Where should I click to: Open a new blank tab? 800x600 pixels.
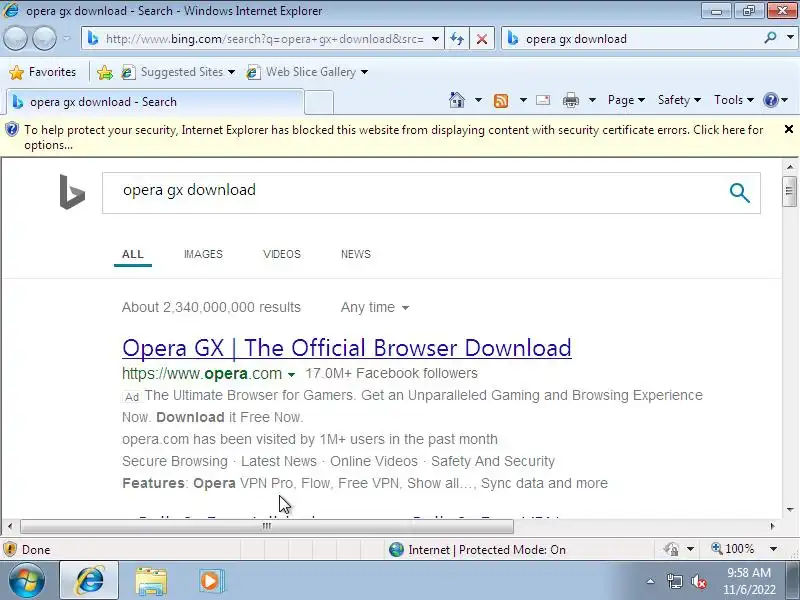319,102
